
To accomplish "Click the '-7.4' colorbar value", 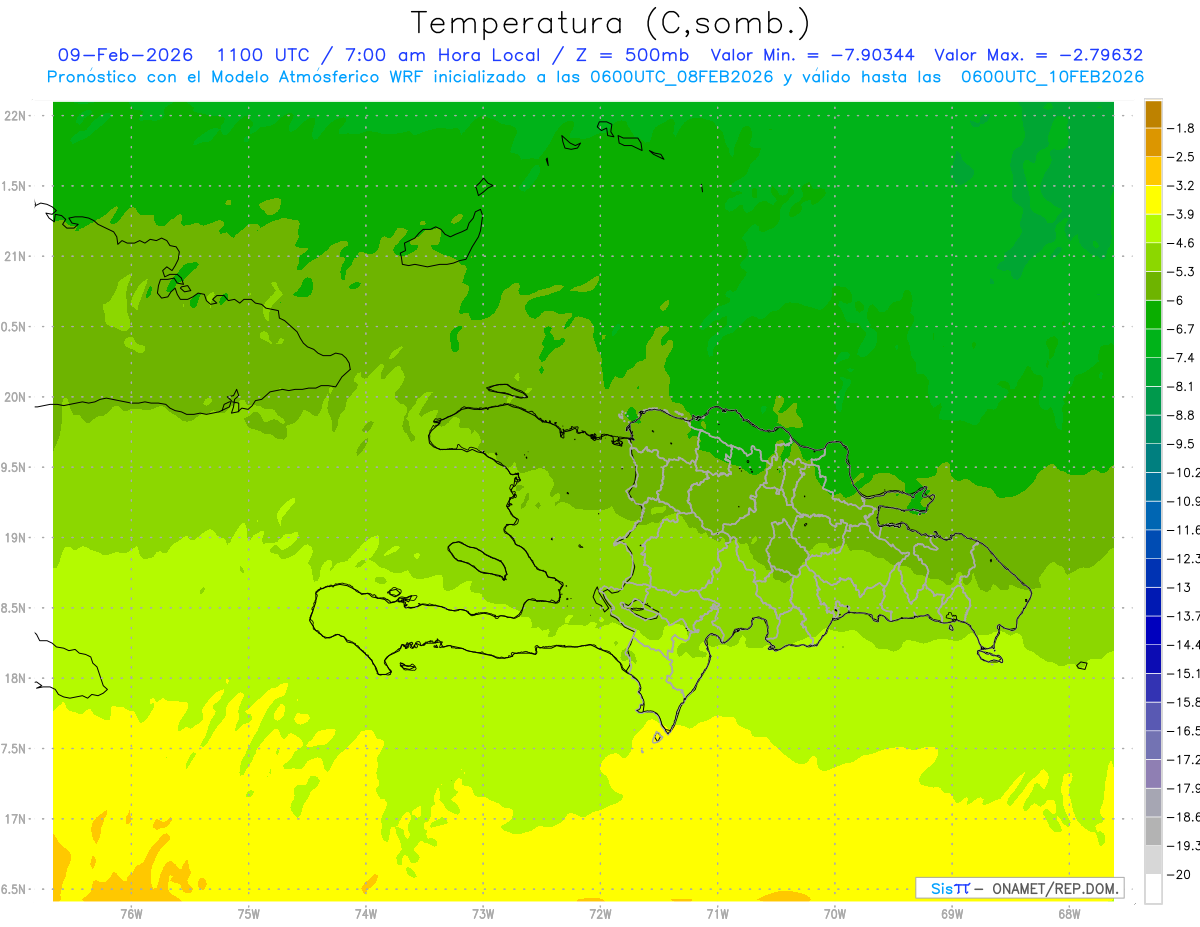I will 1182,358.
